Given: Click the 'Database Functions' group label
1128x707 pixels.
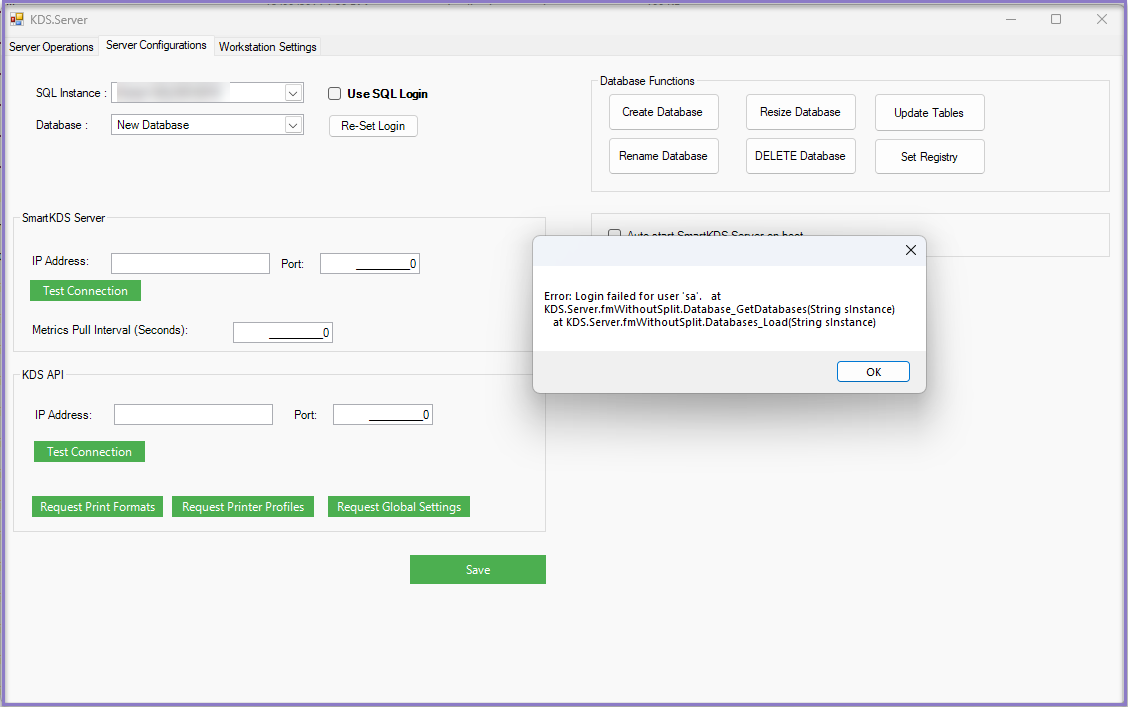Looking at the screenshot, I should coord(647,81).
